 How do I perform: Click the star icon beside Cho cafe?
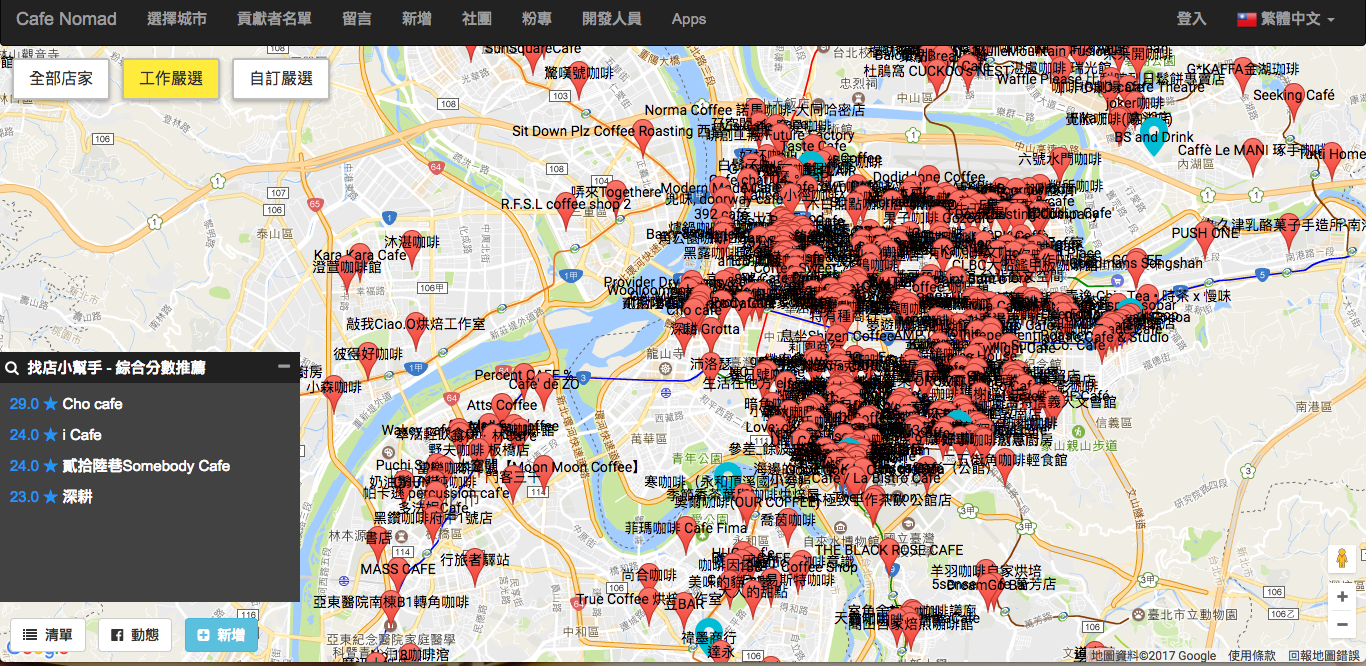tap(51, 404)
